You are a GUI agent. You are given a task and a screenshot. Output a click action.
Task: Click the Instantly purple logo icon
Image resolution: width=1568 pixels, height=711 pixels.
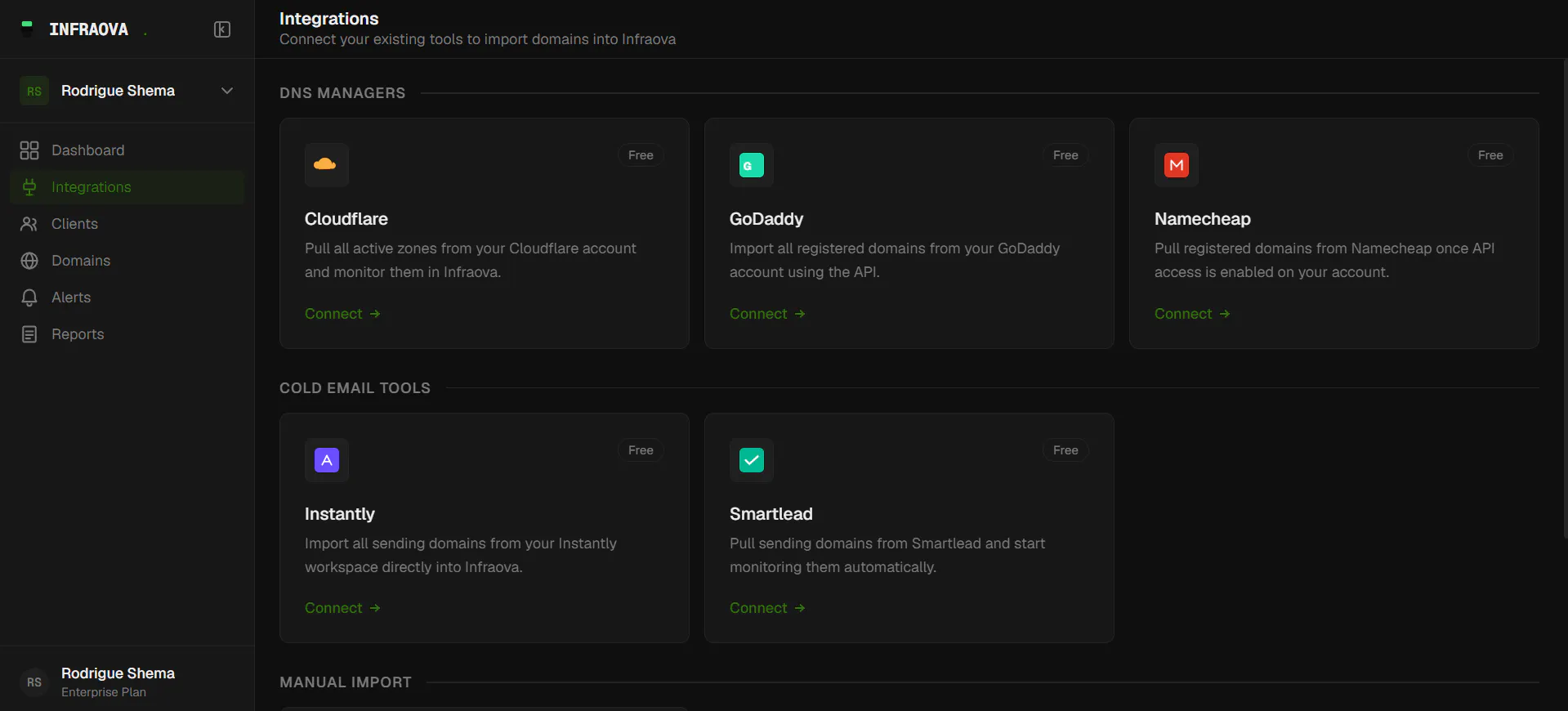326,459
